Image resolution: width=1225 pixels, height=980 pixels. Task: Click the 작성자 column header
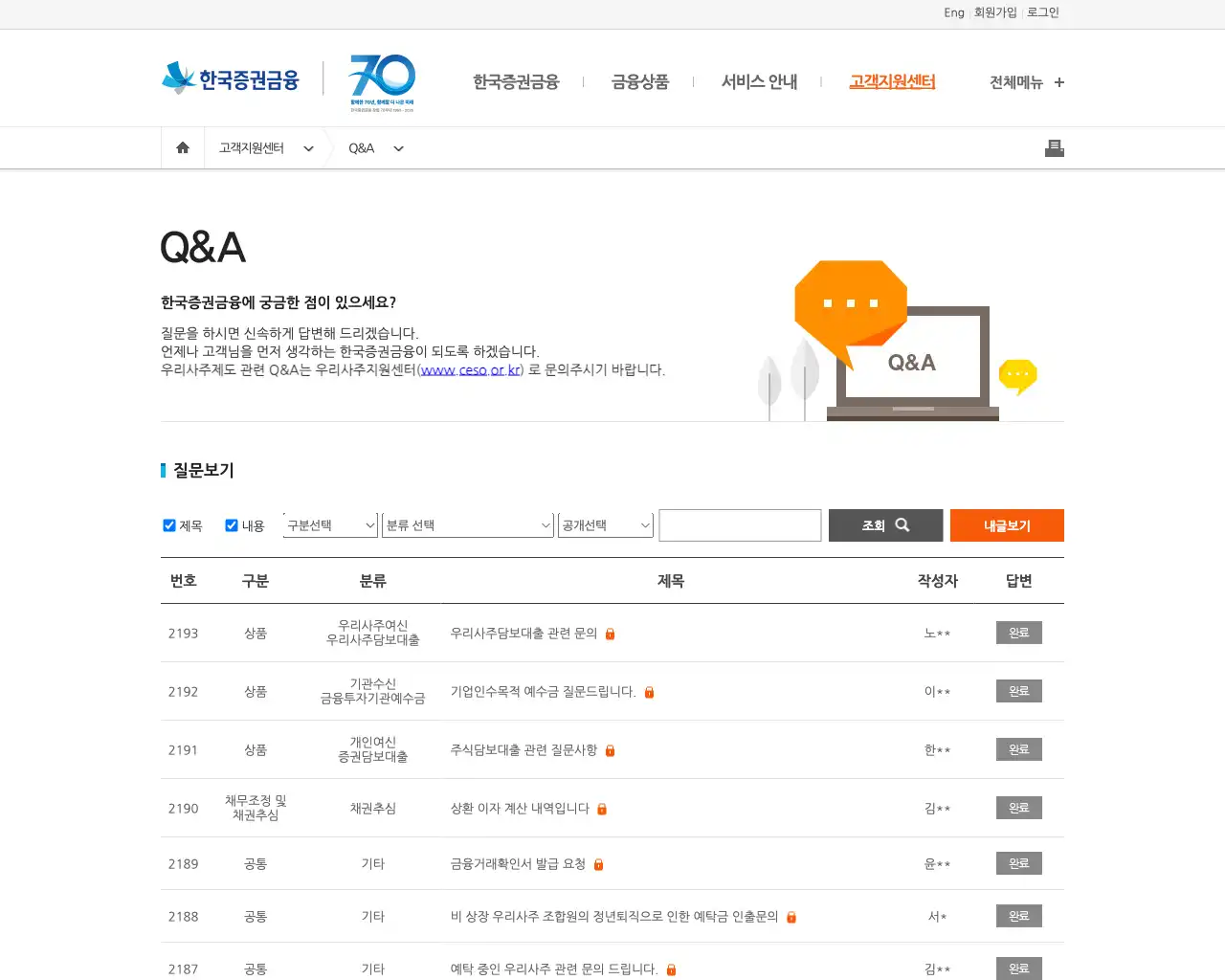937,581
